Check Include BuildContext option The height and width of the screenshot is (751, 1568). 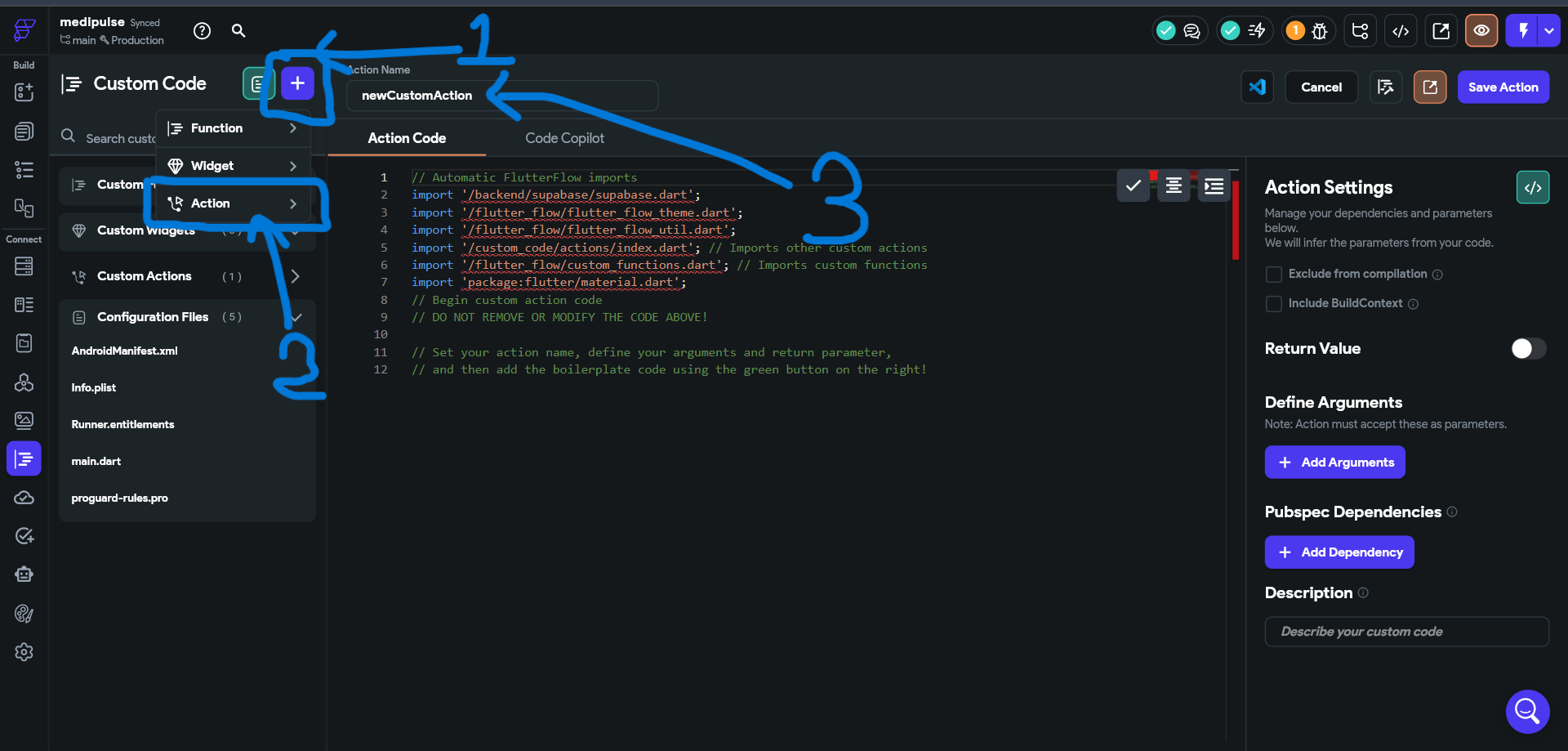[x=1273, y=304]
